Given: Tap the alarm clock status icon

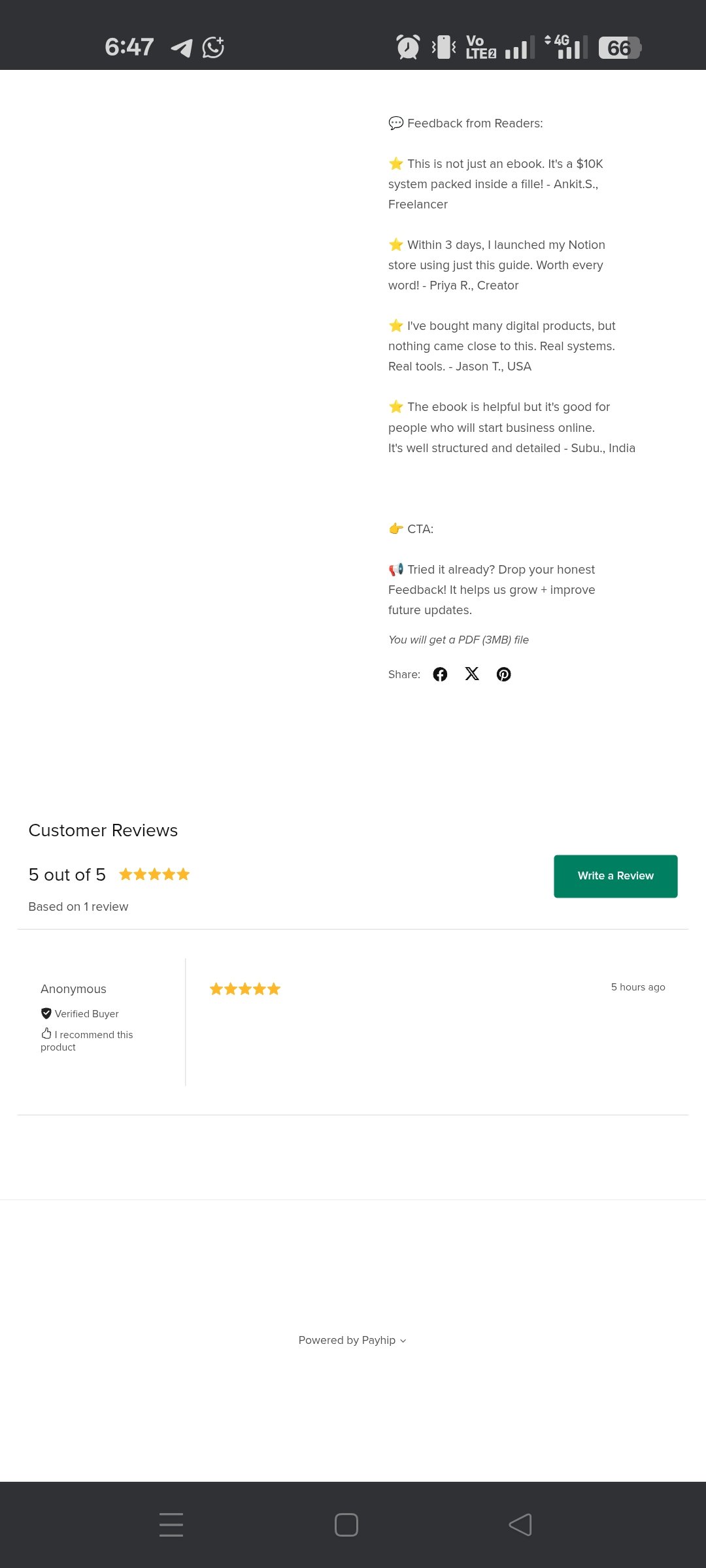Looking at the screenshot, I should [x=408, y=48].
